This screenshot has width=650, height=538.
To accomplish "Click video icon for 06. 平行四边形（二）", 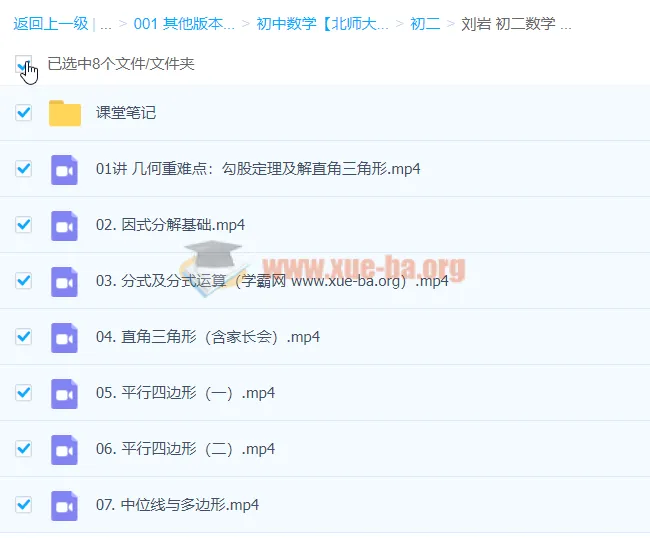I will (65, 449).
